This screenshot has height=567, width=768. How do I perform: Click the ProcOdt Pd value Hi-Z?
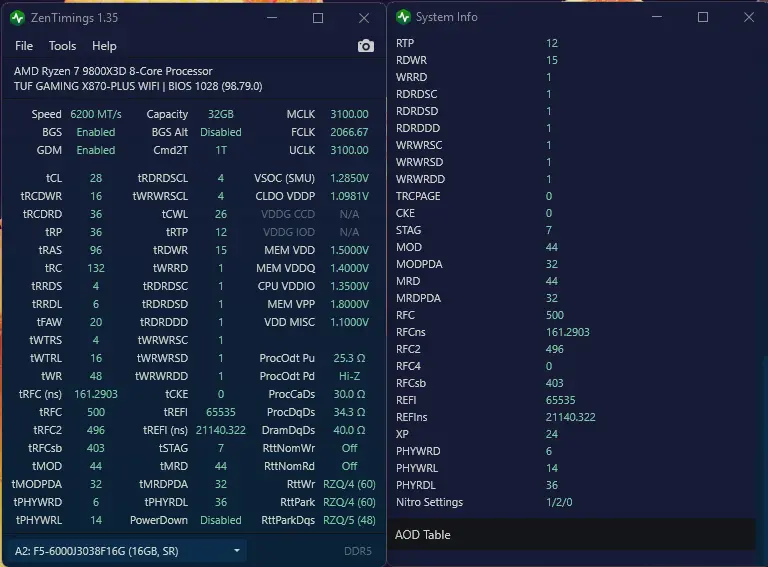(349, 377)
